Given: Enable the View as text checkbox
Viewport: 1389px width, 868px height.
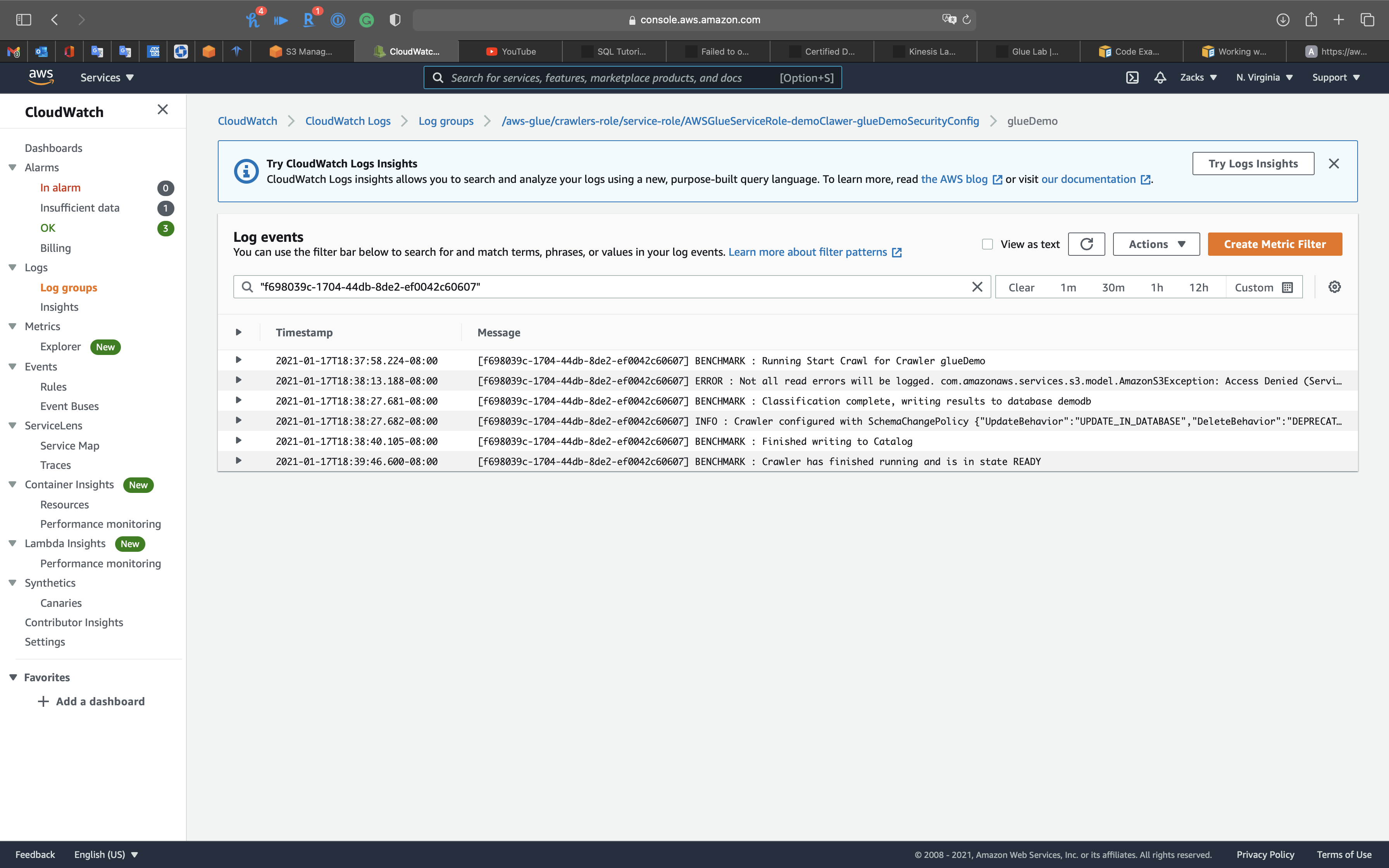Looking at the screenshot, I should 987,245.
